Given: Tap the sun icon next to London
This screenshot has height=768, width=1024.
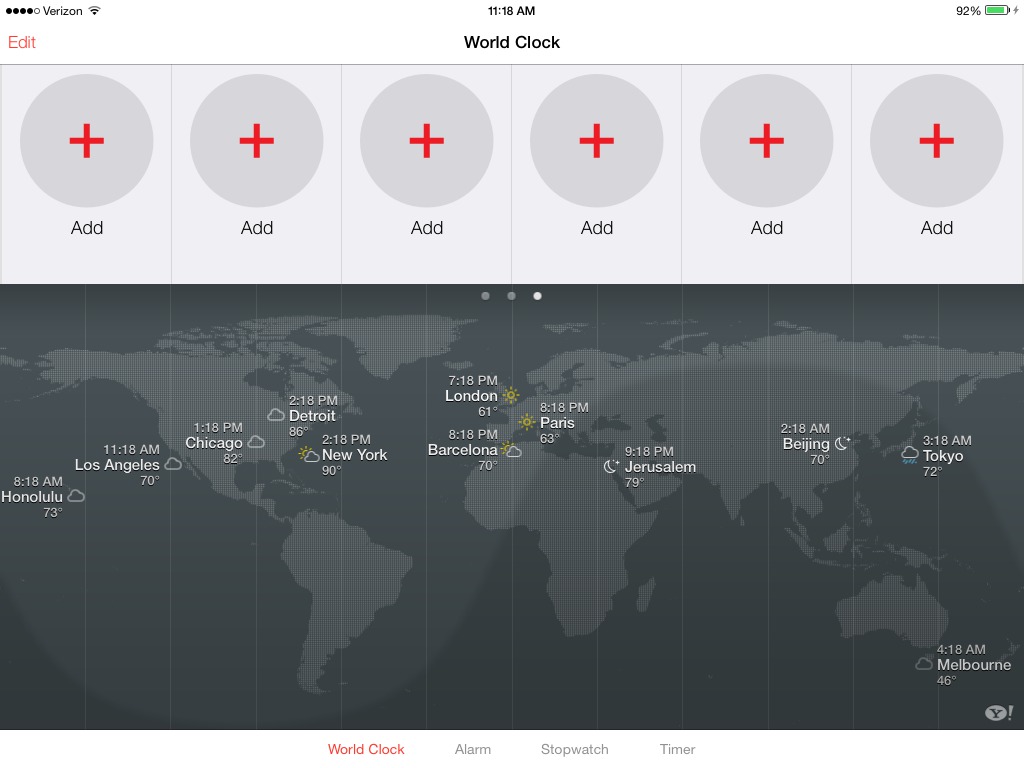Looking at the screenshot, I should click(x=510, y=395).
